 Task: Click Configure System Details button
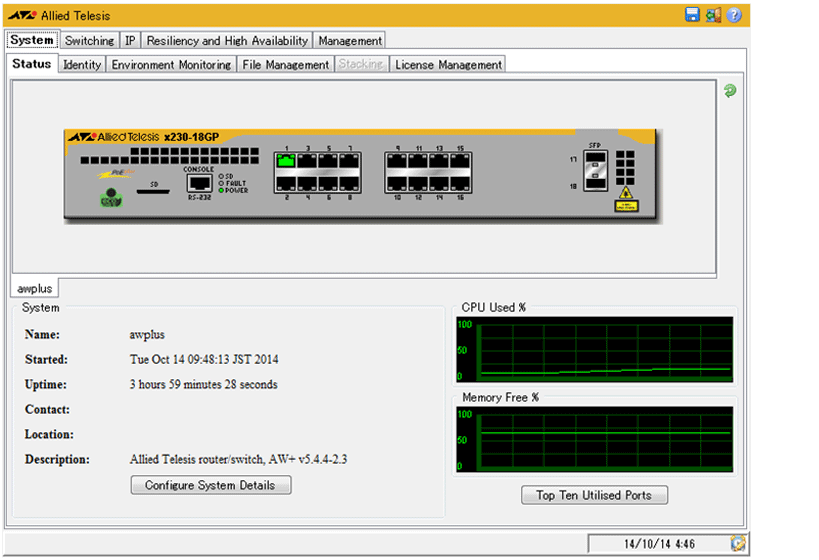[210, 485]
